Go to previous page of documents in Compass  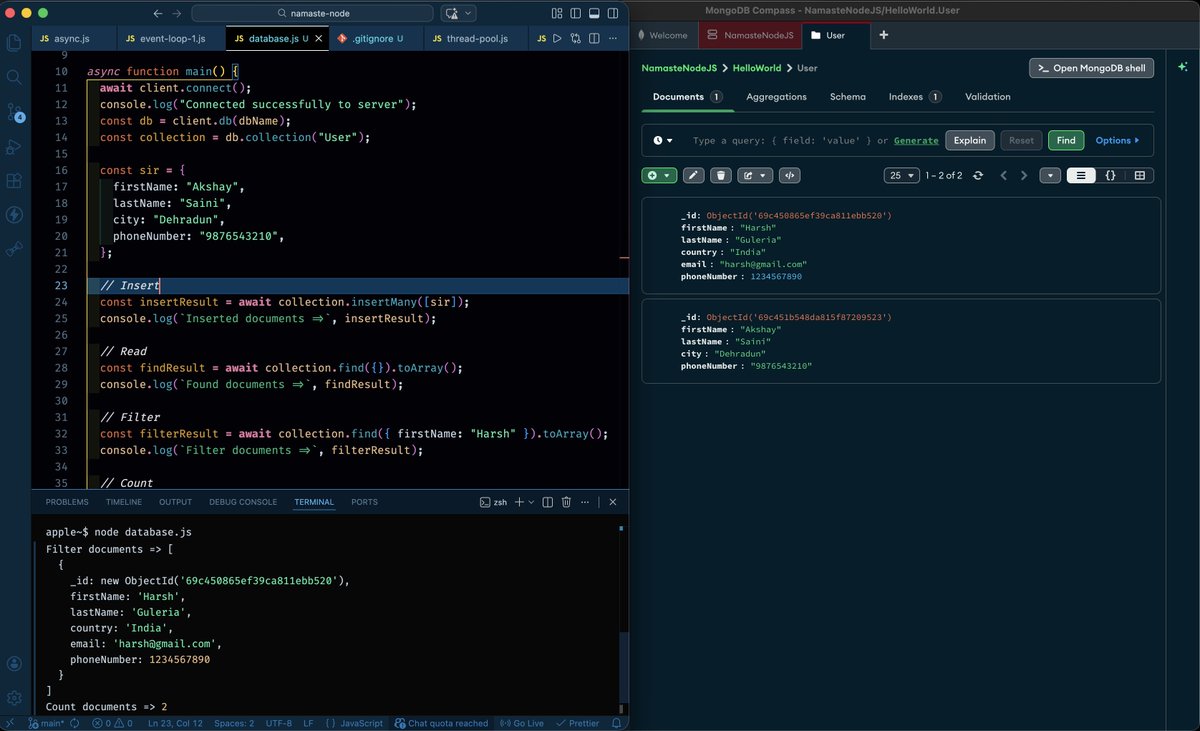click(1004, 175)
